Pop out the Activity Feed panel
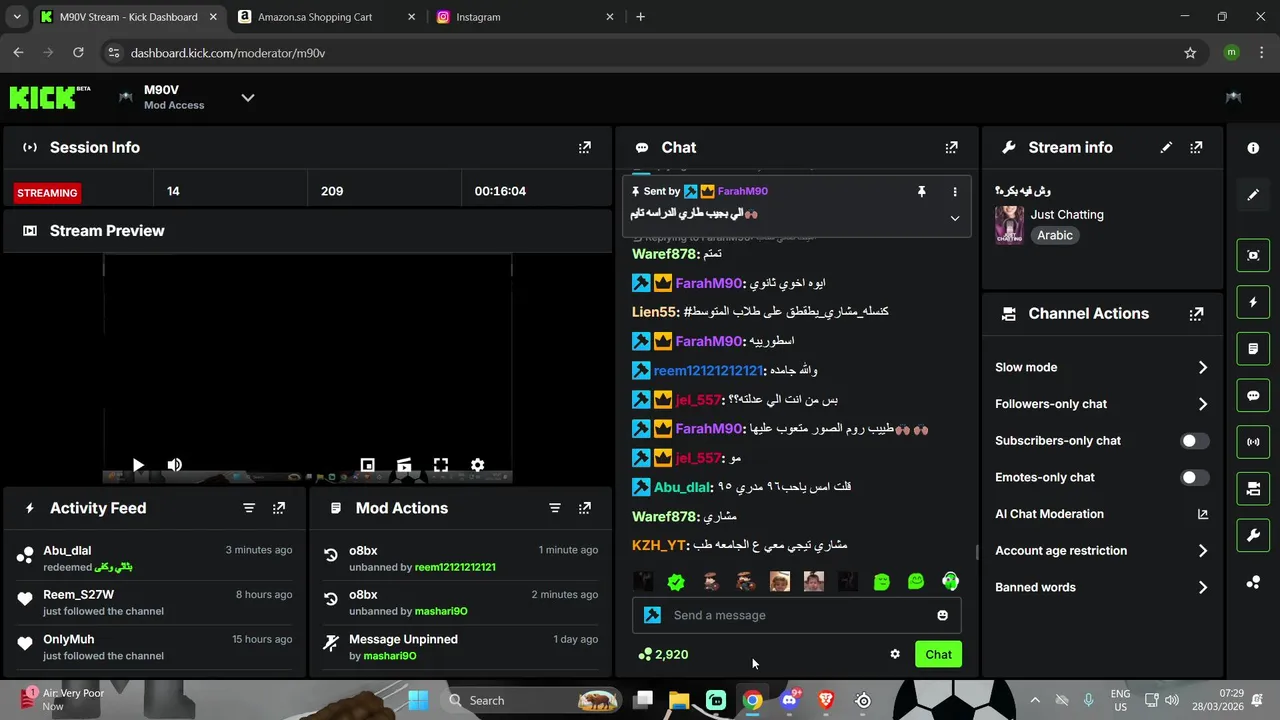The height and width of the screenshot is (720, 1280). tap(279, 508)
